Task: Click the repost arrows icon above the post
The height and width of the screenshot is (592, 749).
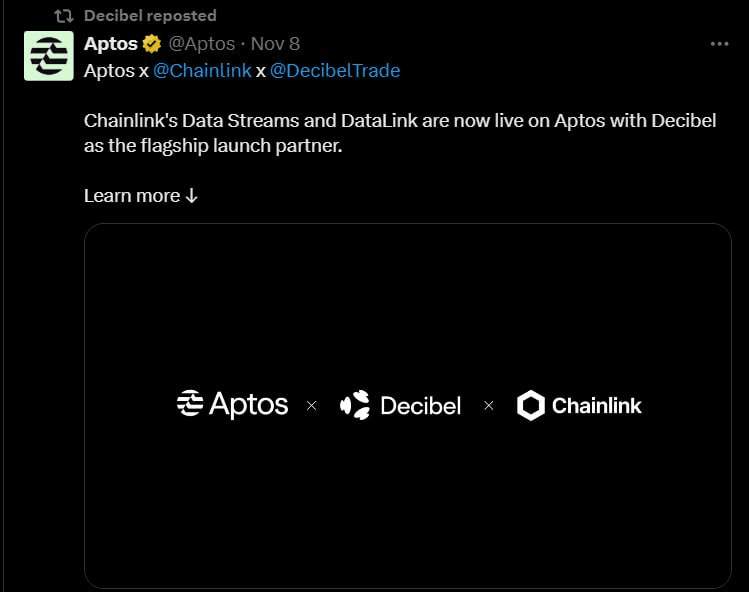Action: coord(63,16)
